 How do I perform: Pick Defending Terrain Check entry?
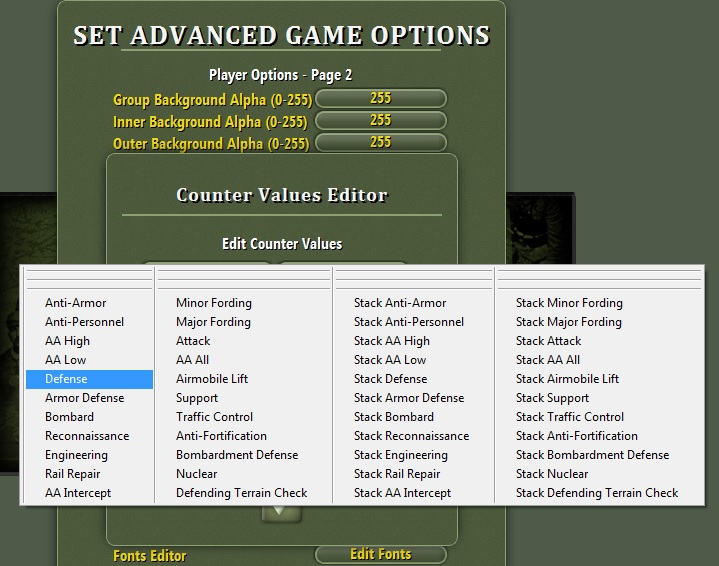coord(243,493)
